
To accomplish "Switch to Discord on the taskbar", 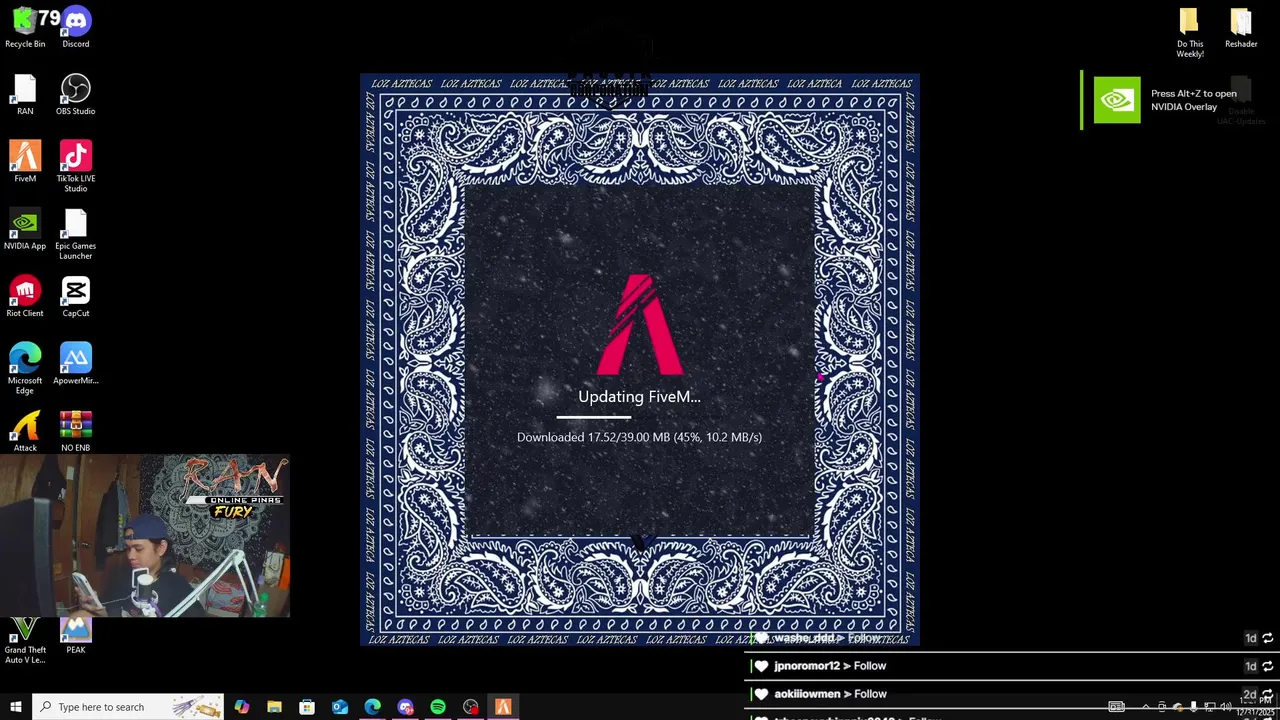I will (405, 707).
